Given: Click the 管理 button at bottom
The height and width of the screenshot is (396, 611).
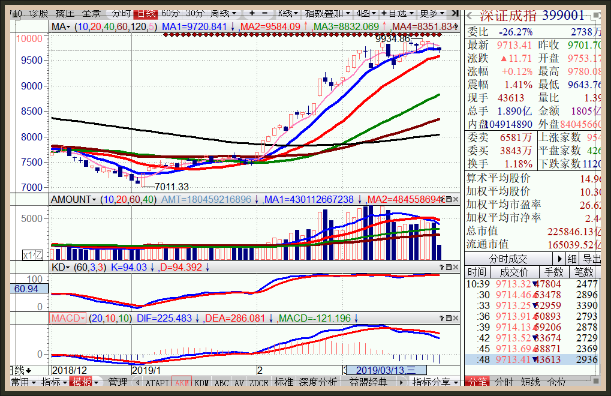Looking at the screenshot, I should (x=117, y=382).
